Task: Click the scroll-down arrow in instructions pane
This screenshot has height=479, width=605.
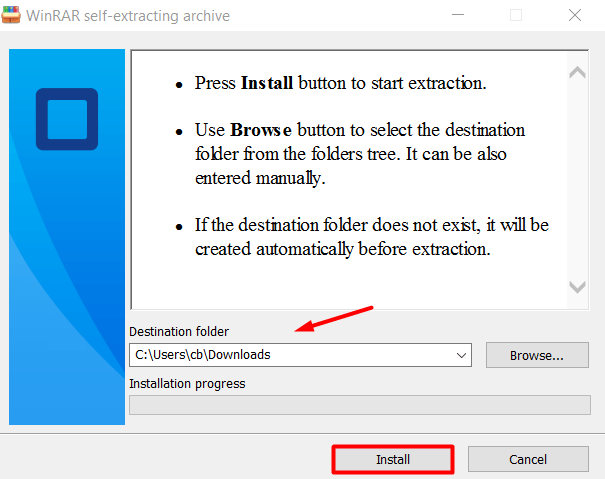Action: 577,287
